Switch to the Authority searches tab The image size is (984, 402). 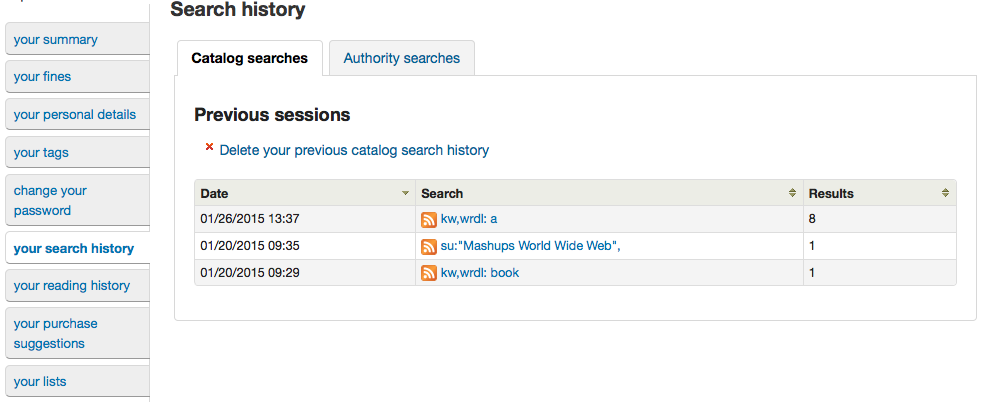coord(401,58)
